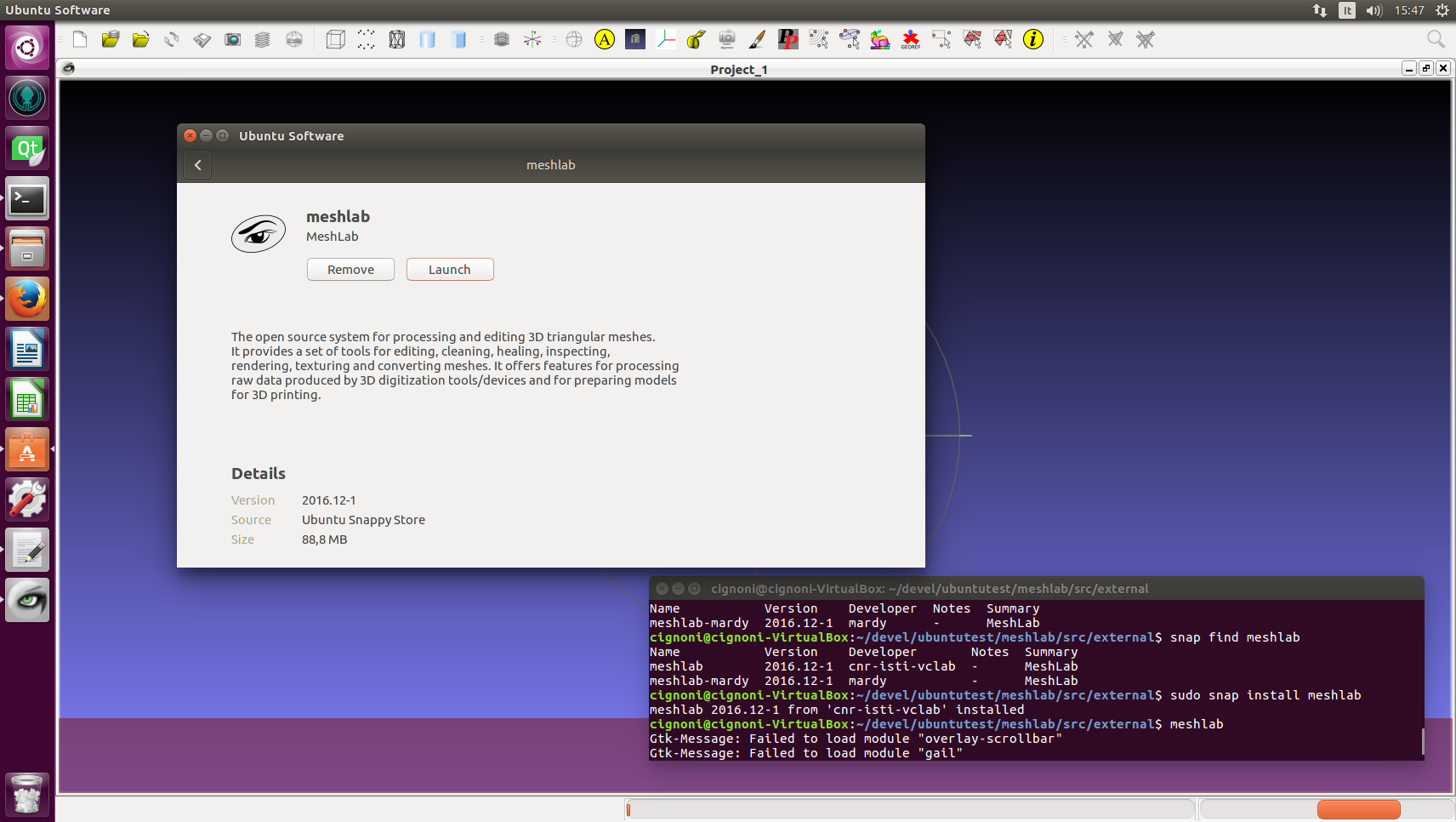This screenshot has height=822, width=1456.
Task: Open the Ubuntu Software app menu title
Action: (58, 10)
